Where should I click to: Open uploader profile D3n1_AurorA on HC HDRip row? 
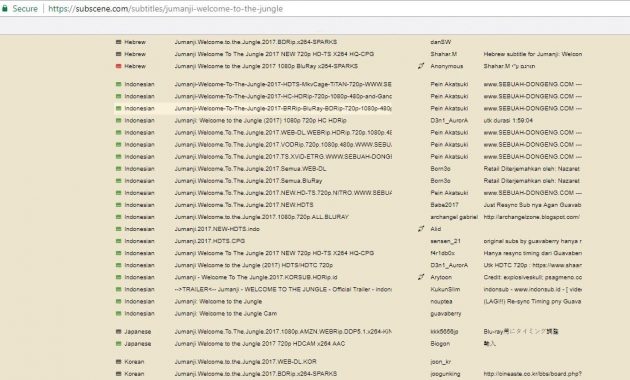point(449,121)
